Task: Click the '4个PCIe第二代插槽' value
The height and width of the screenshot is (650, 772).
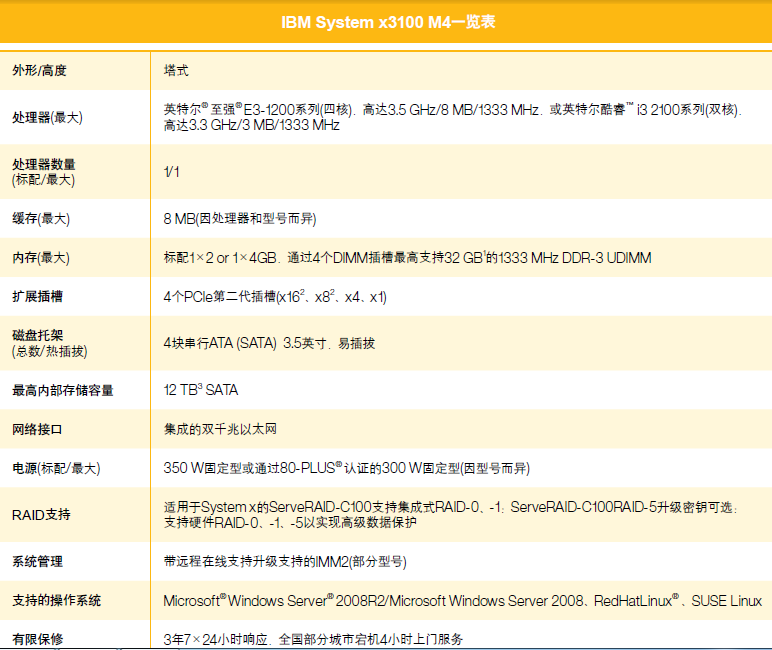Action: click(275, 297)
